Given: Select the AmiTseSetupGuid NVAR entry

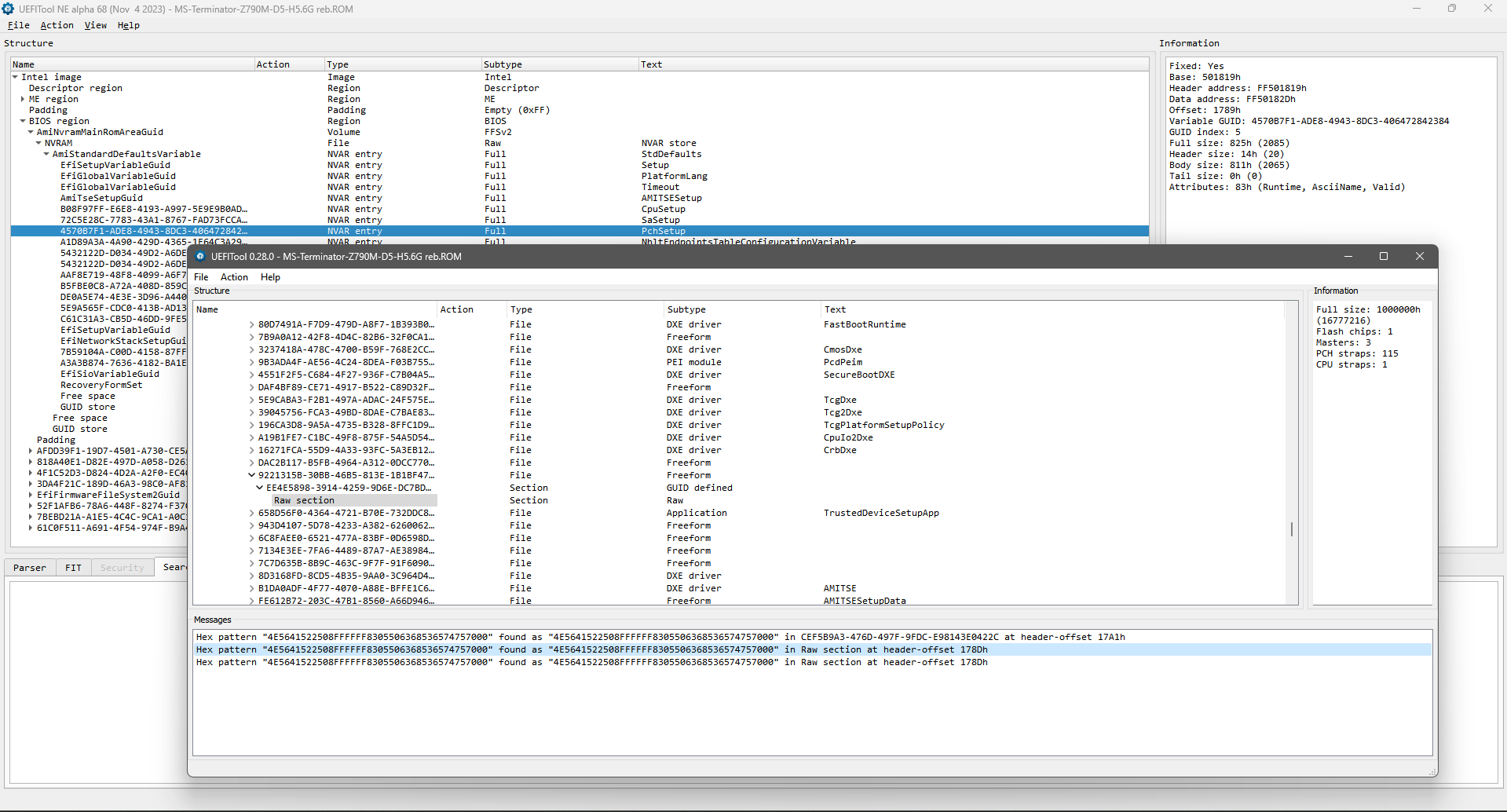Looking at the screenshot, I should click(x=580, y=198).
